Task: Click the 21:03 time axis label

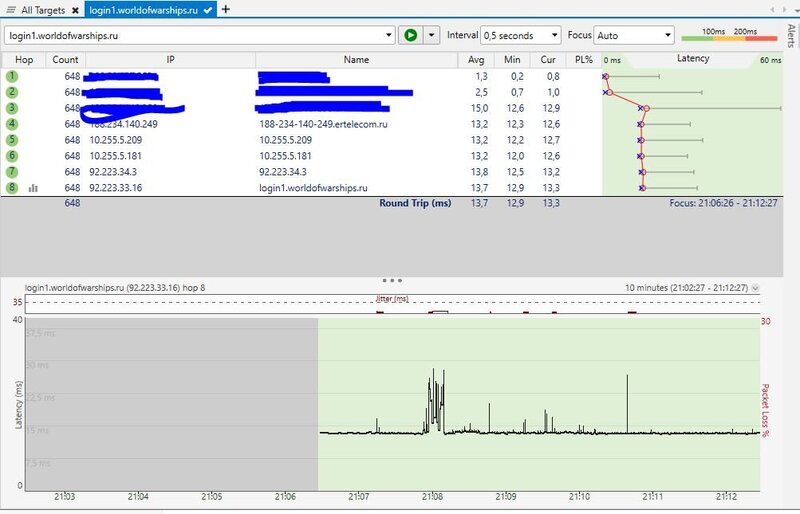Action: point(65,496)
